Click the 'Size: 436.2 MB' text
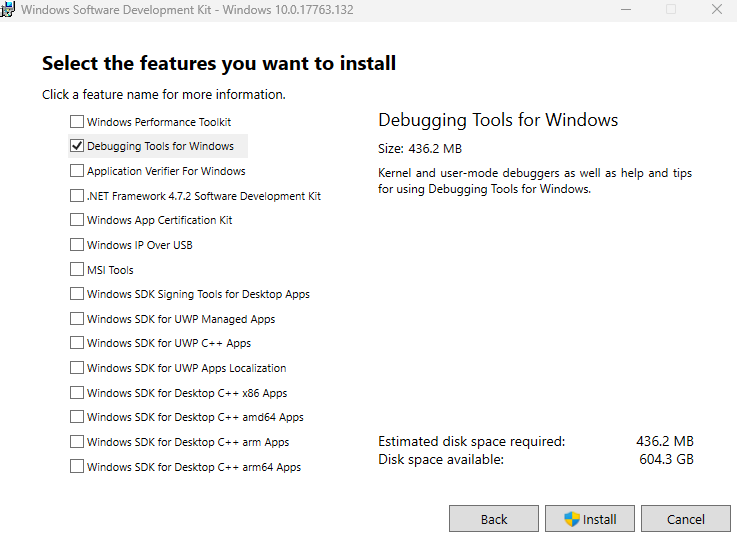 click(420, 149)
